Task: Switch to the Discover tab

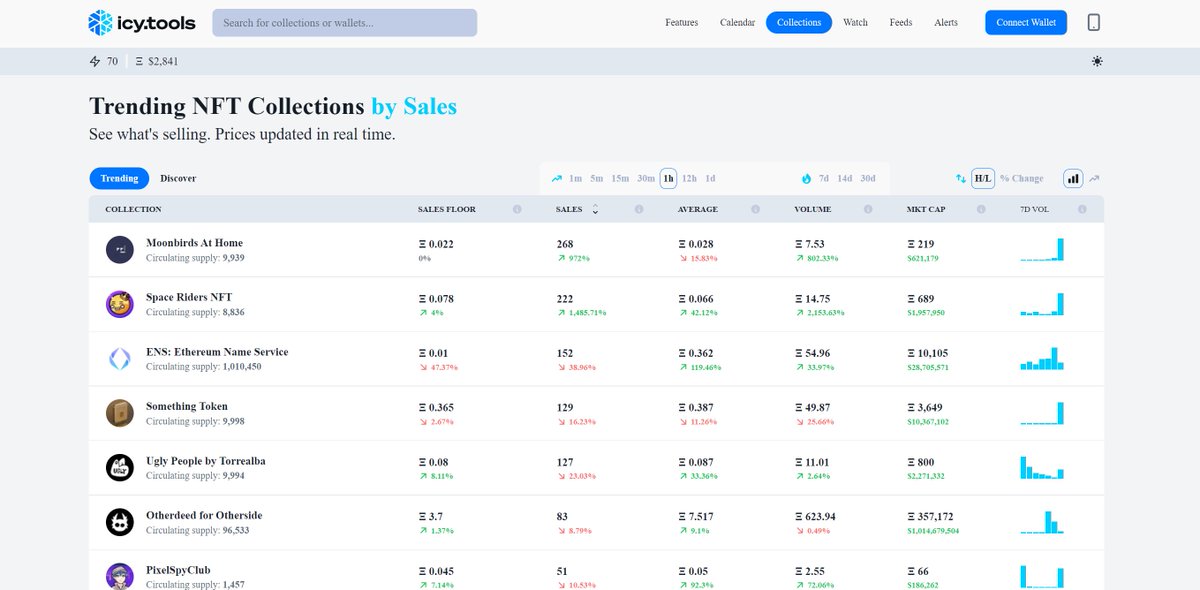Action: pos(178,178)
